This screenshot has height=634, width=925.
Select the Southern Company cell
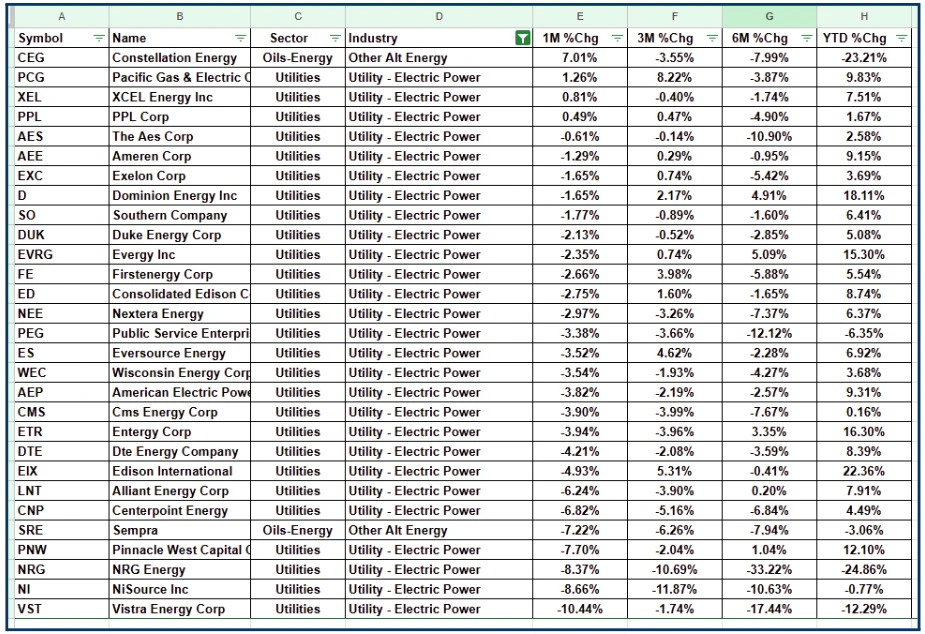click(x=180, y=215)
